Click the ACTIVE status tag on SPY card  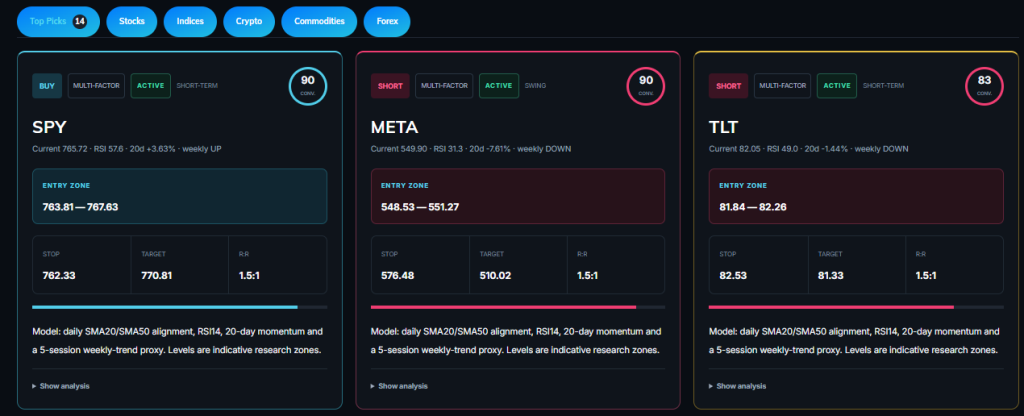pos(151,86)
